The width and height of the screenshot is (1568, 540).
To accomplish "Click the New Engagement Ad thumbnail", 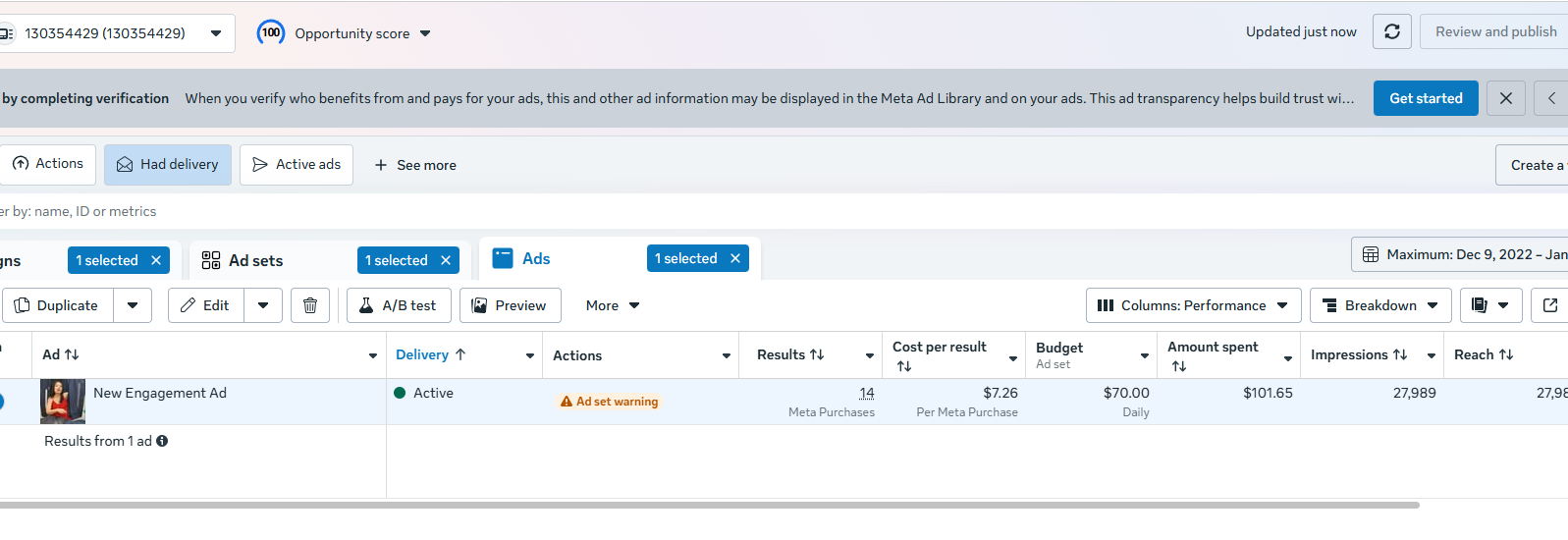I will coord(63,402).
